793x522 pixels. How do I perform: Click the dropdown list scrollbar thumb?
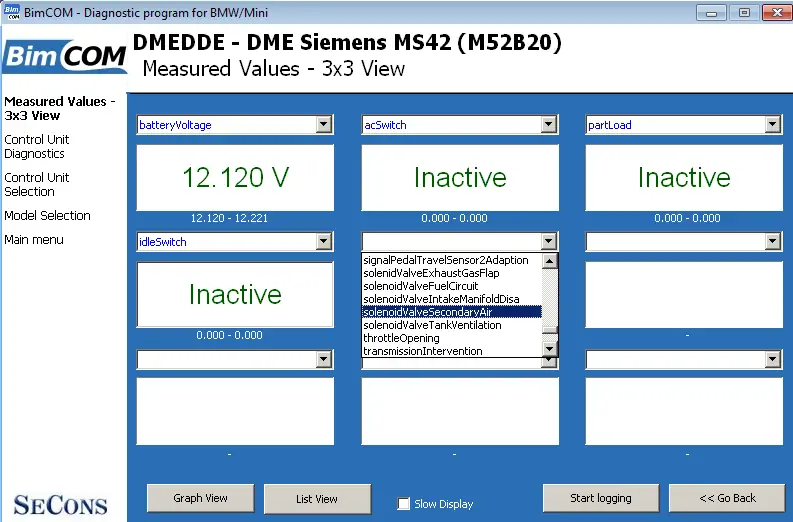coord(549,330)
